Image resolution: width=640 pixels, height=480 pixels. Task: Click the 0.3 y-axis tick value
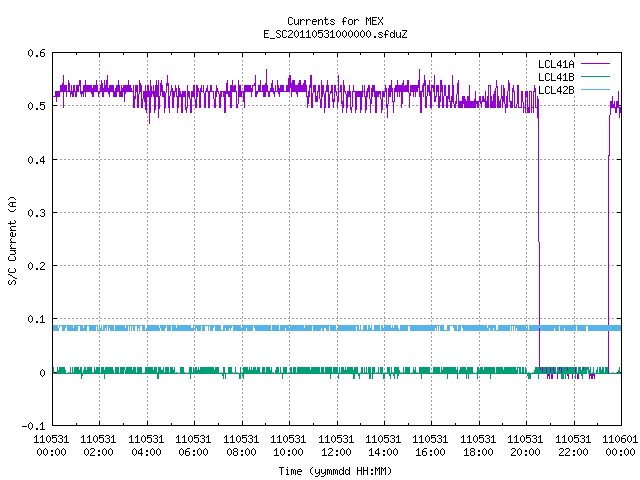pos(36,213)
